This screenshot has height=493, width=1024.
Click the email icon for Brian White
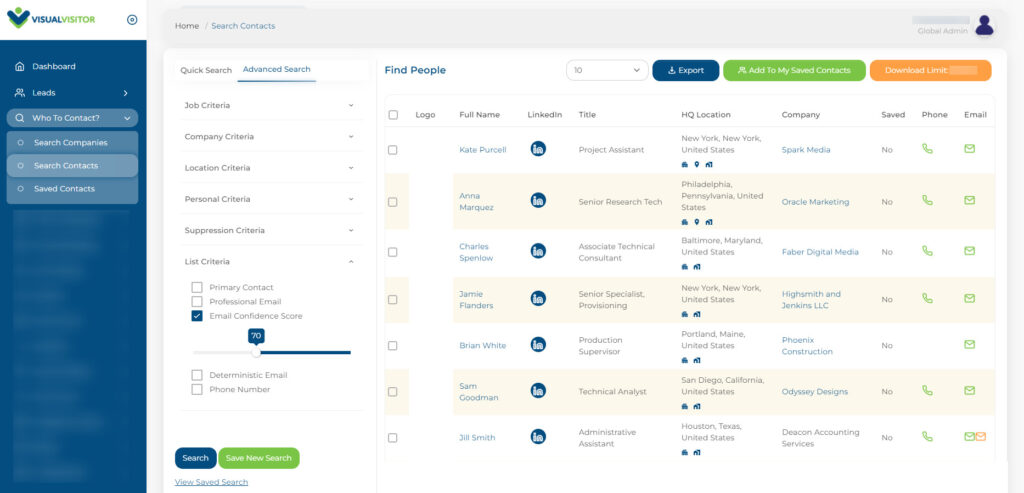coord(969,345)
